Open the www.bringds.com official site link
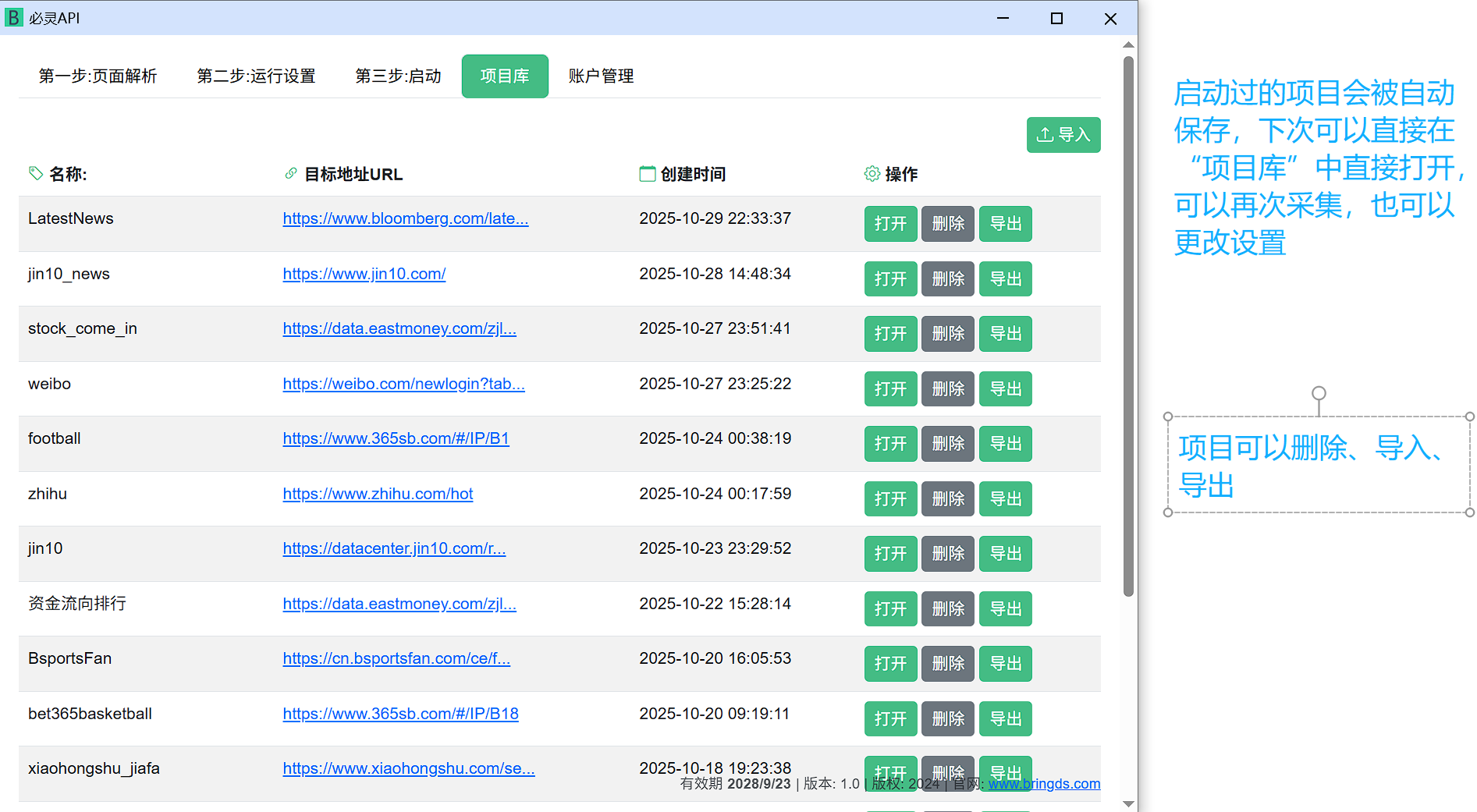 [1044, 784]
